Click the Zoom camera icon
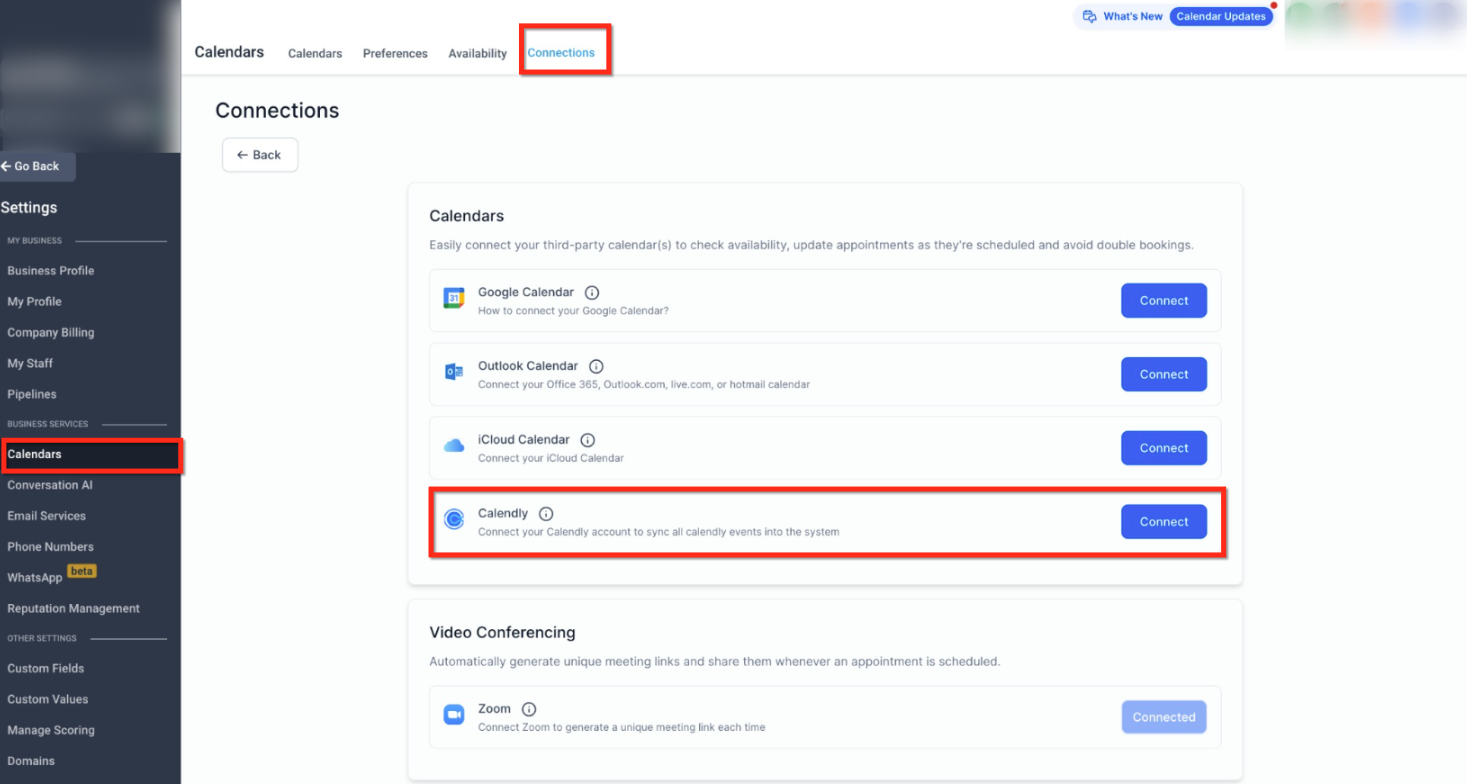Screen dimensions: 1467x784 coord(454,715)
